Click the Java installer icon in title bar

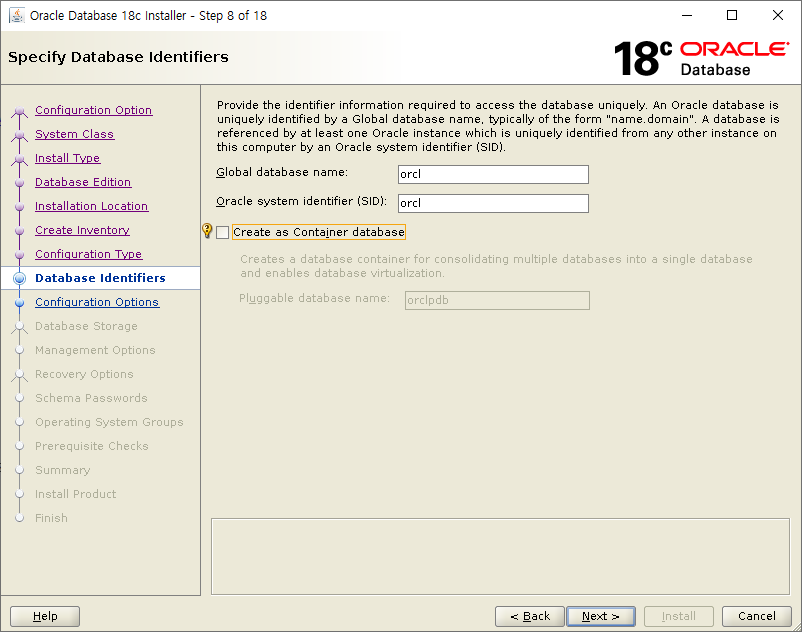point(17,16)
